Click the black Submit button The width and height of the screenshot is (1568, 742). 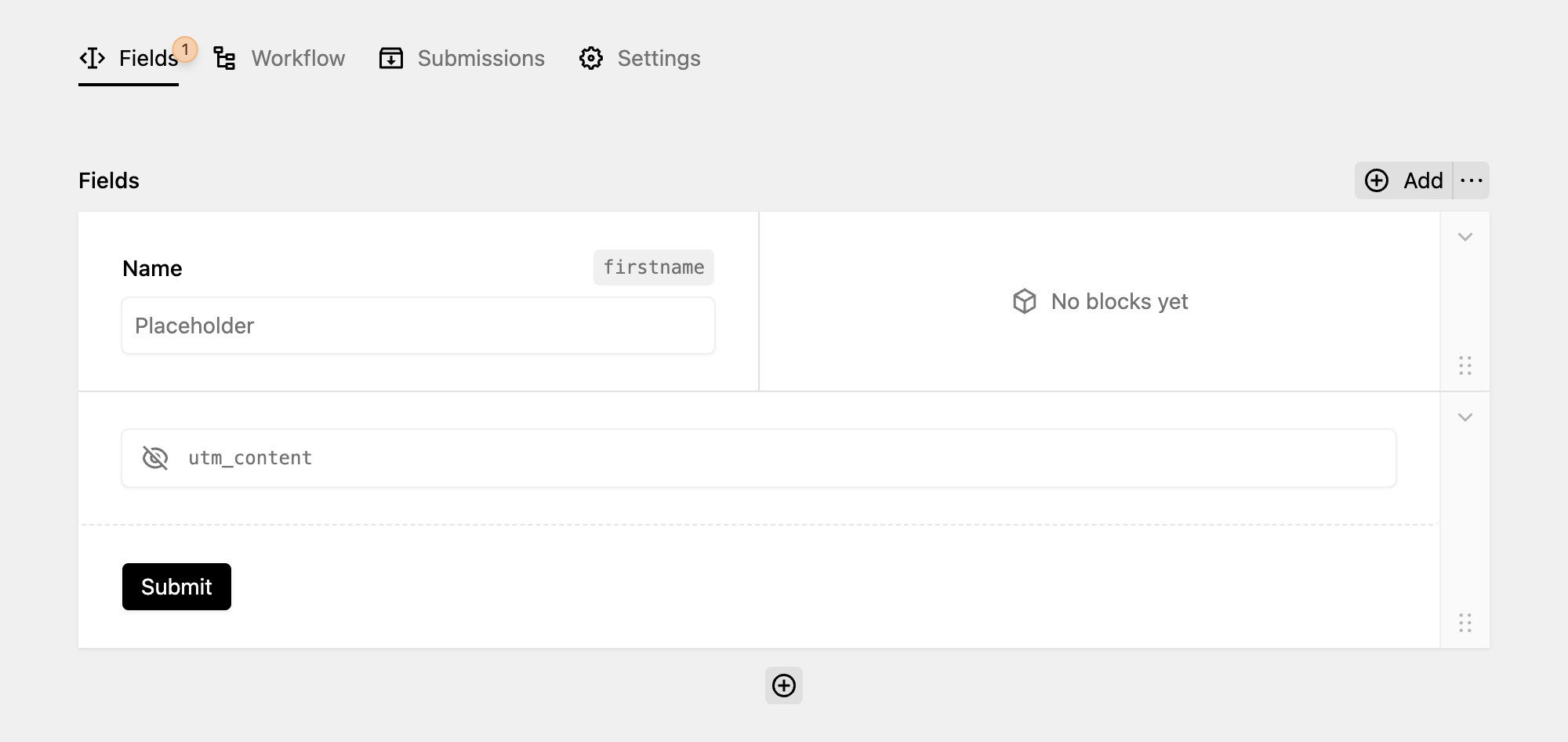(176, 587)
